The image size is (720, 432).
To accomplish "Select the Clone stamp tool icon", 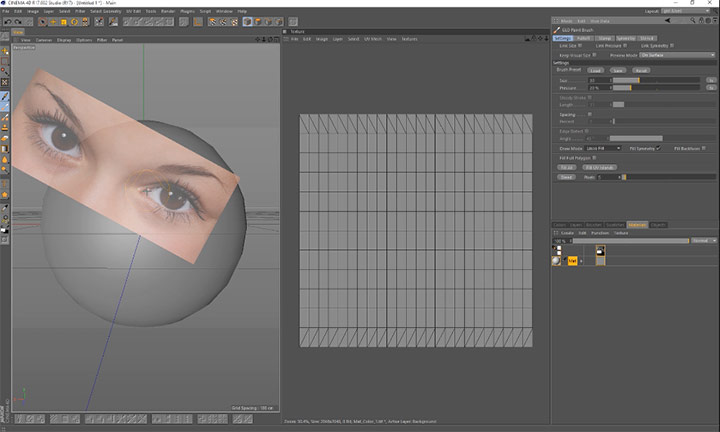I will point(5,128).
